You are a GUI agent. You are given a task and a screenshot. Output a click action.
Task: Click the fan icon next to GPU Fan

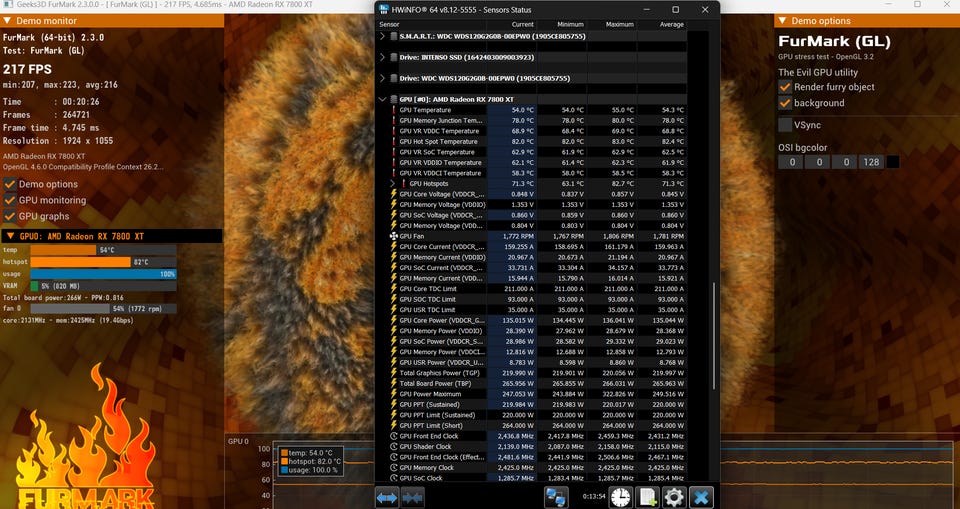(x=394, y=236)
